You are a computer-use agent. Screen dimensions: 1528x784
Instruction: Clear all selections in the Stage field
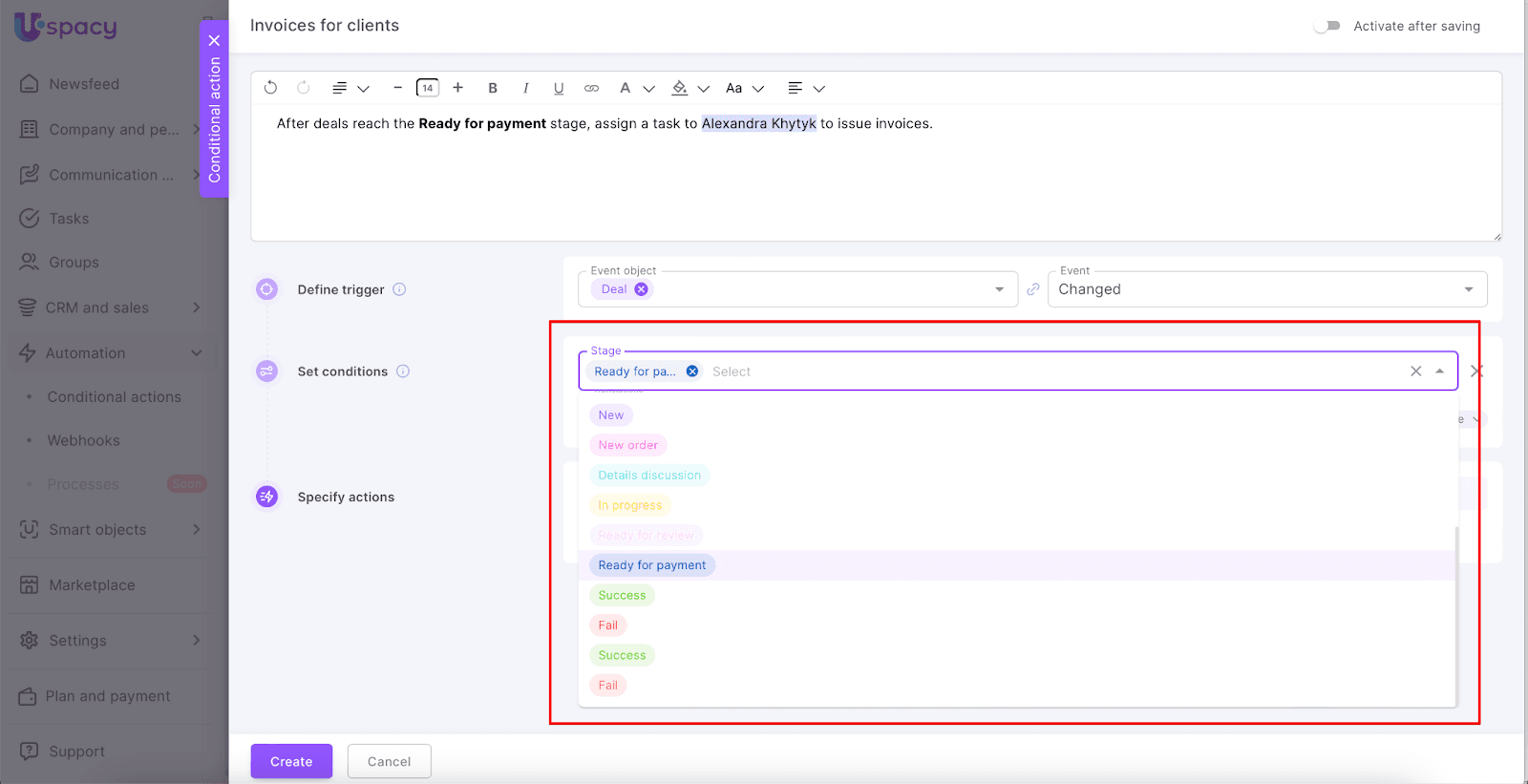coord(1415,371)
